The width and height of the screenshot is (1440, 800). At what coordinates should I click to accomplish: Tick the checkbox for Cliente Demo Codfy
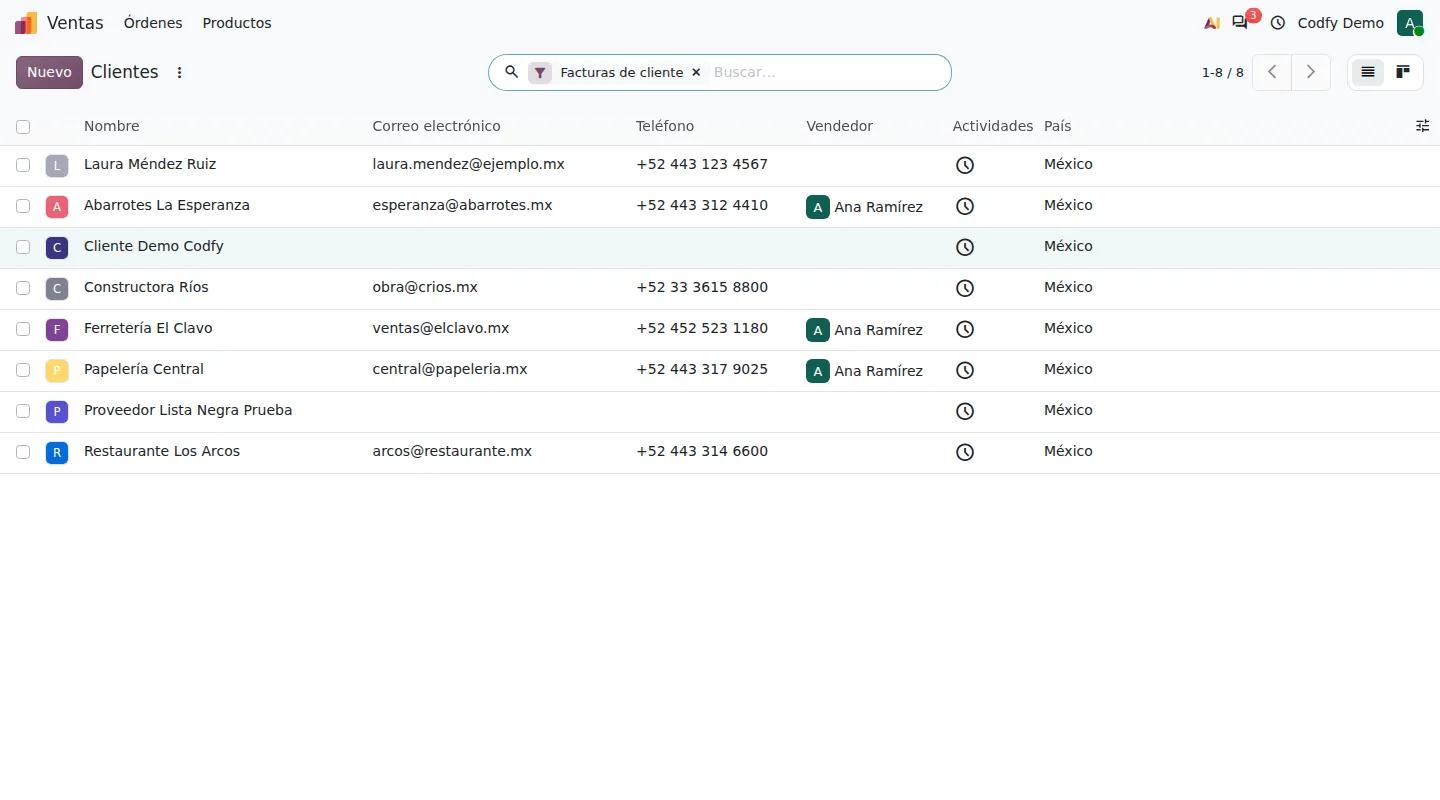[x=23, y=247]
